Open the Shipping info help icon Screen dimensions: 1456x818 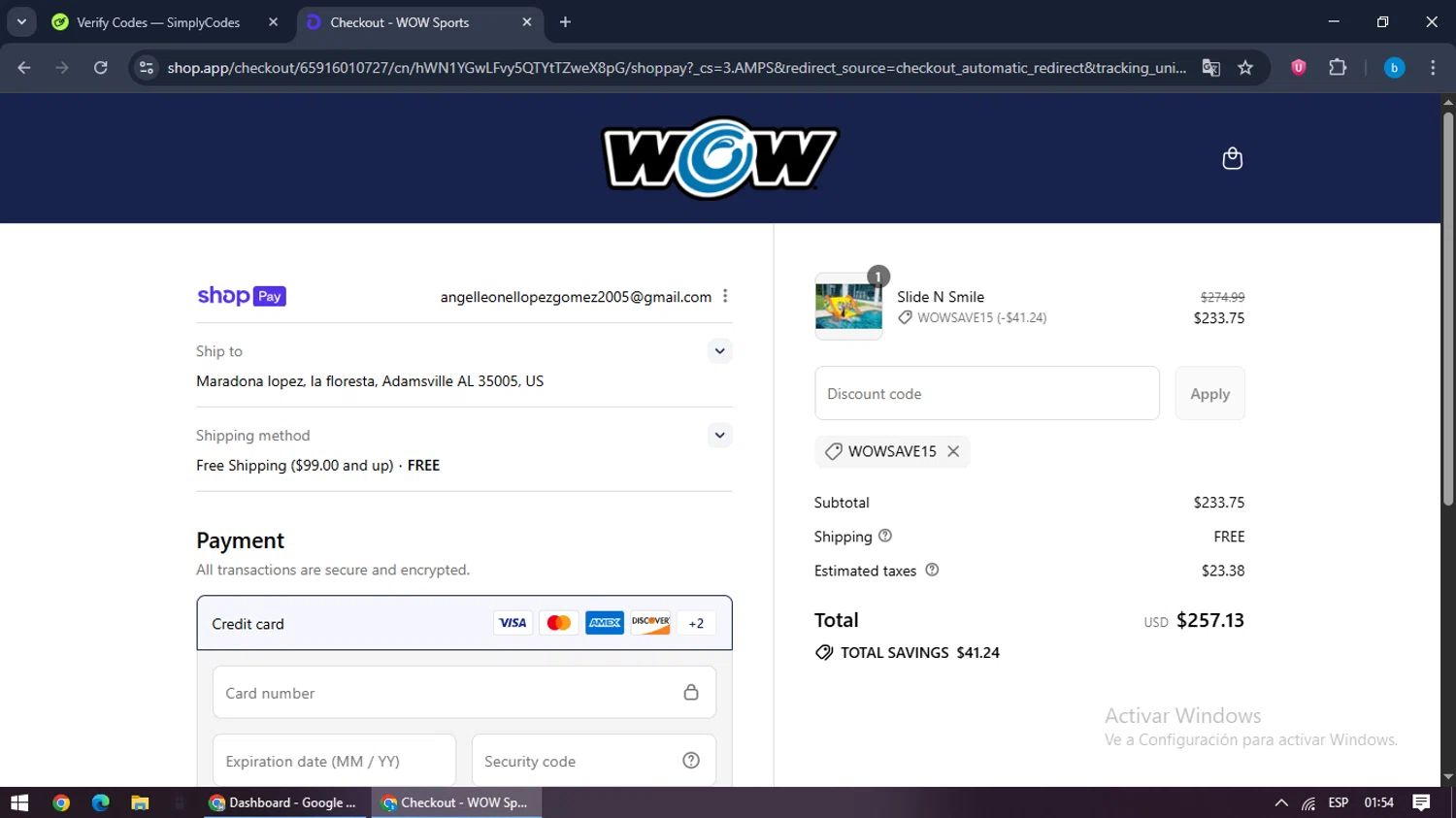tap(885, 536)
